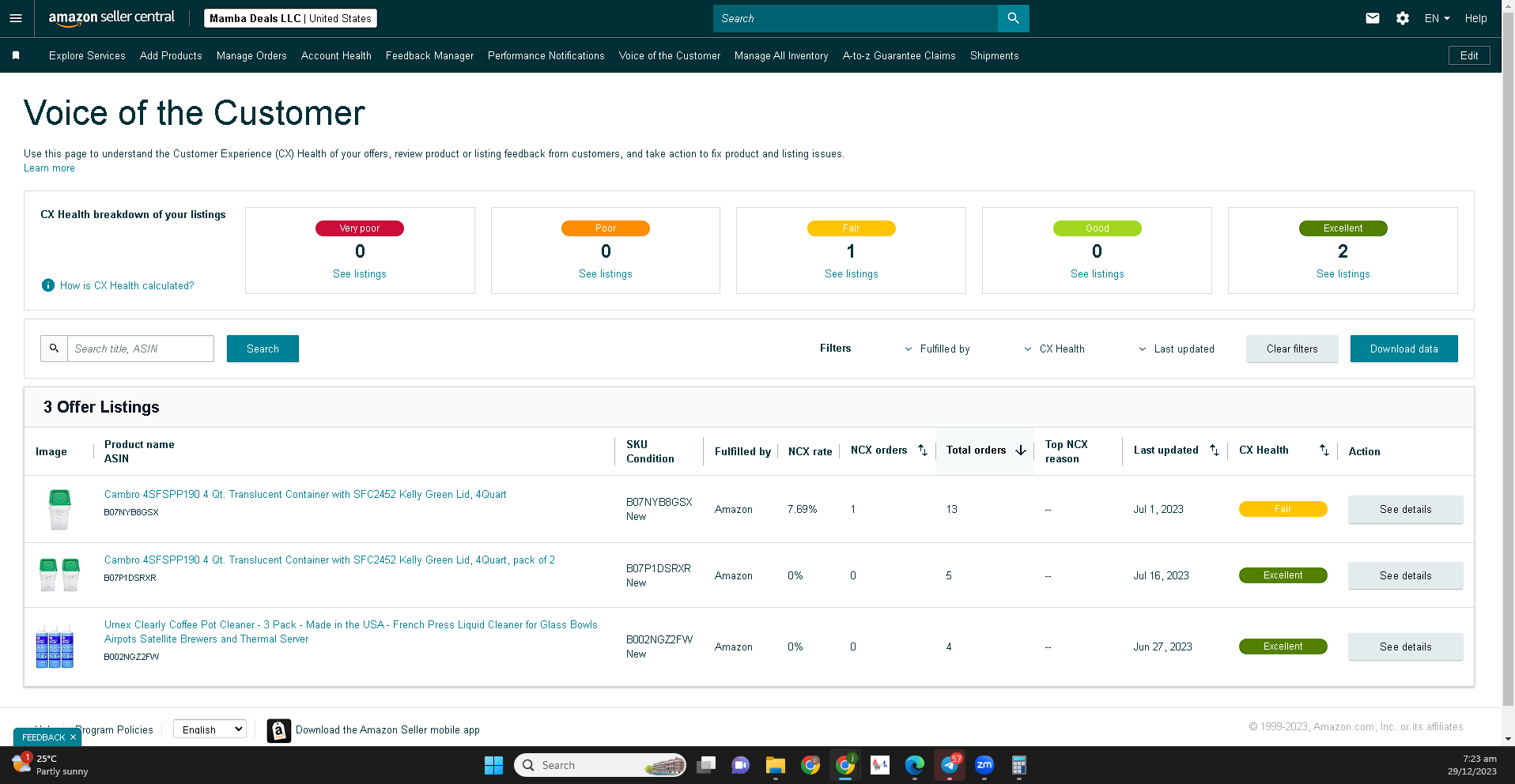
Task: Open File Explorer from taskbar
Action: [x=775, y=765]
